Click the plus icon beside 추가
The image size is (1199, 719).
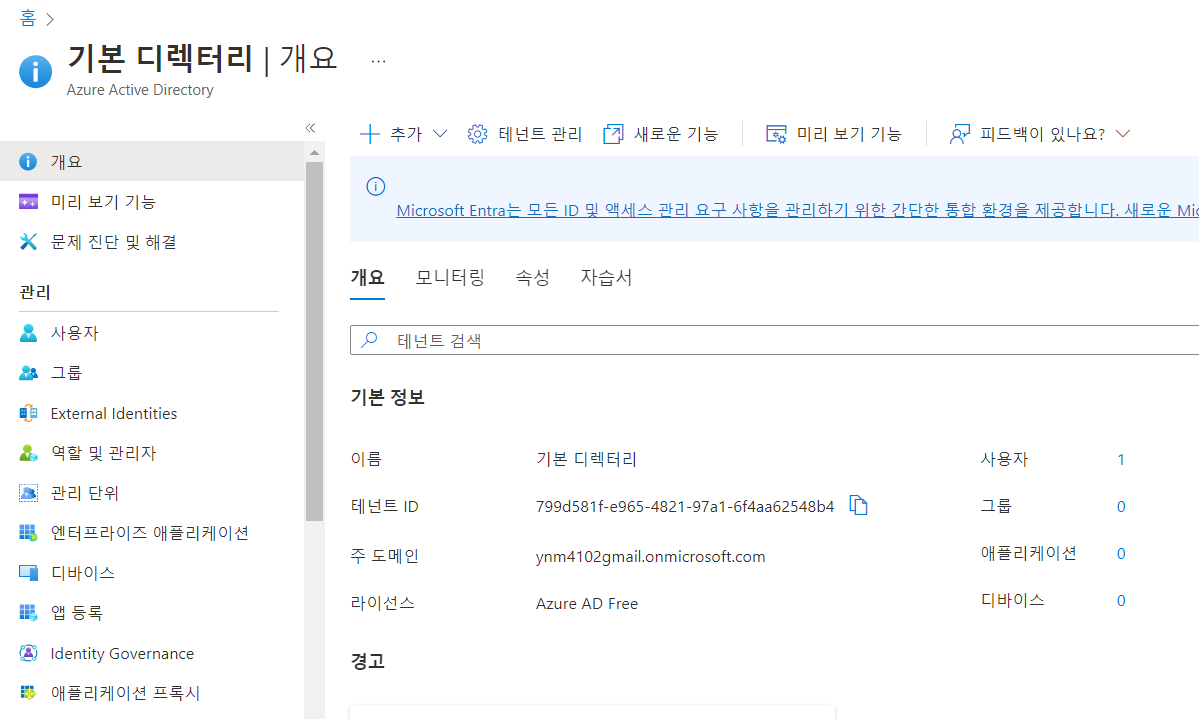[x=369, y=134]
